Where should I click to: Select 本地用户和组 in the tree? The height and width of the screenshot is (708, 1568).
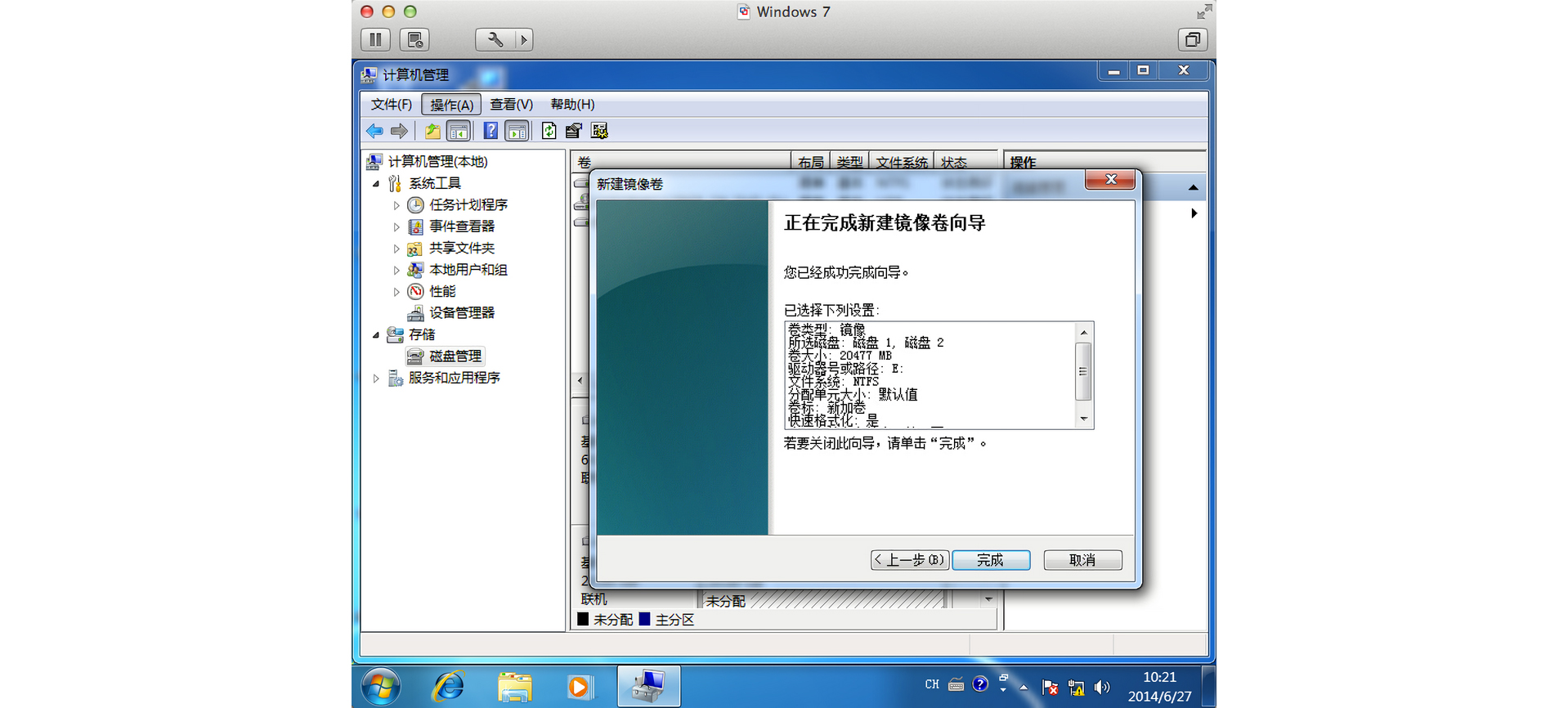[468, 270]
